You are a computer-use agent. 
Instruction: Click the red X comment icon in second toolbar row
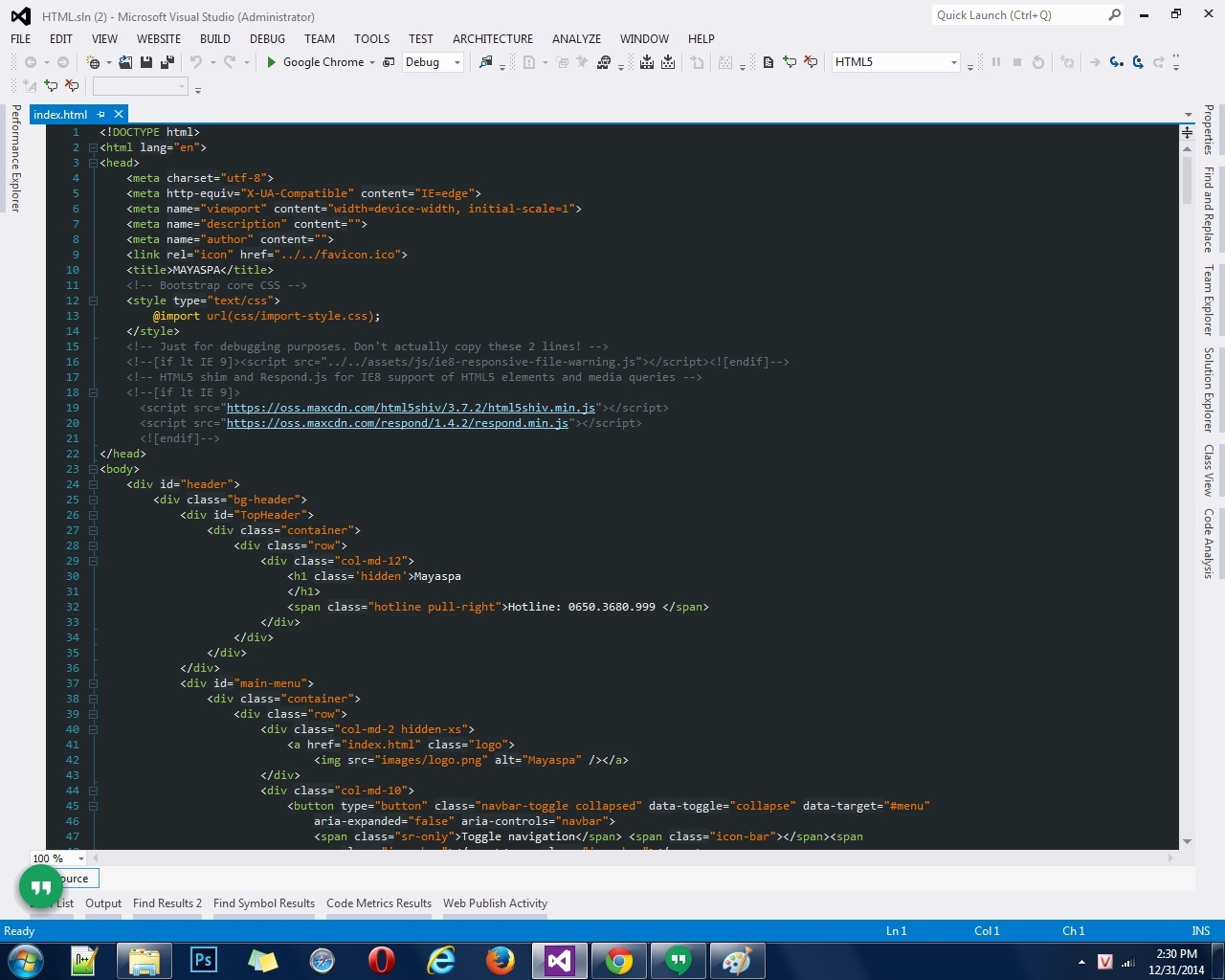coord(72,86)
